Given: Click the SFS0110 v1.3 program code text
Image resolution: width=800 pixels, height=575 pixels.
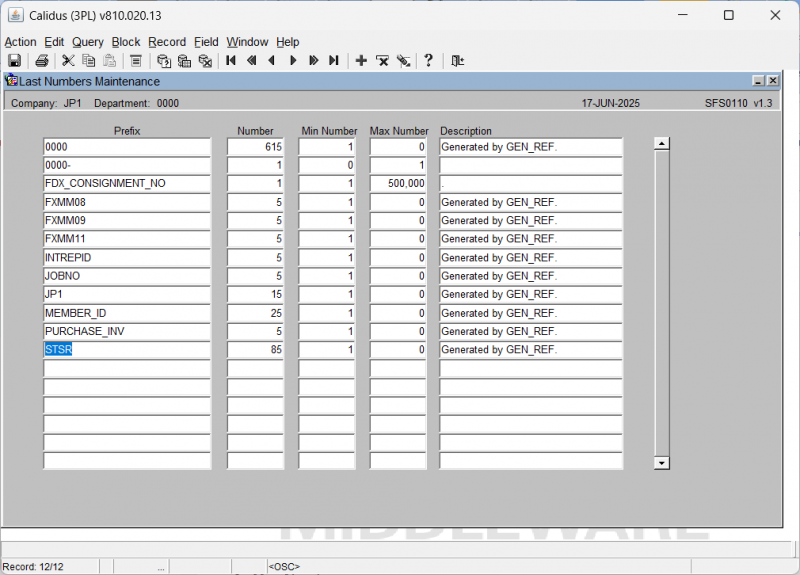Looking at the screenshot, I should [x=739, y=103].
